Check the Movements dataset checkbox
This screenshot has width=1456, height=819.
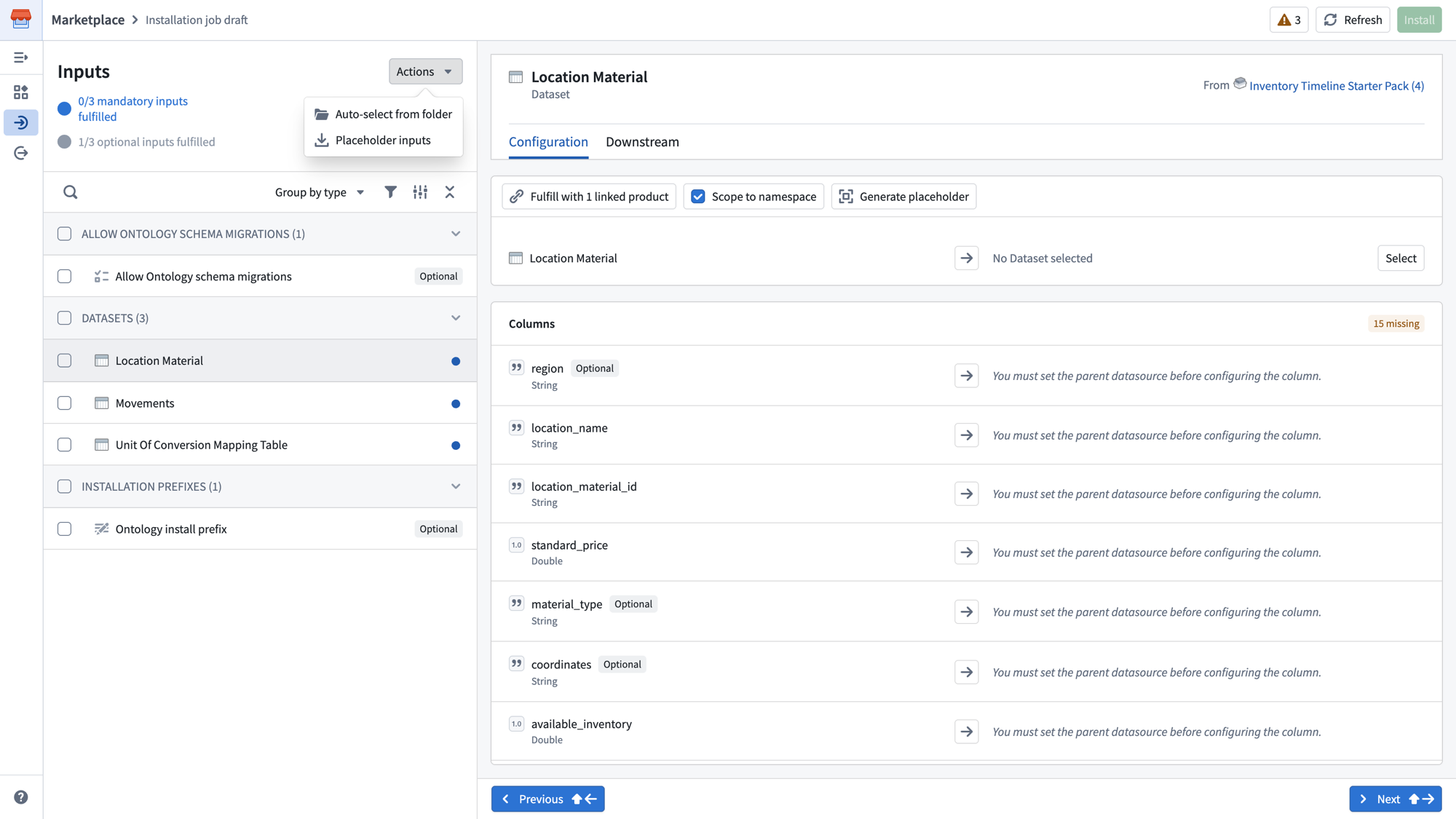[x=65, y=403]
